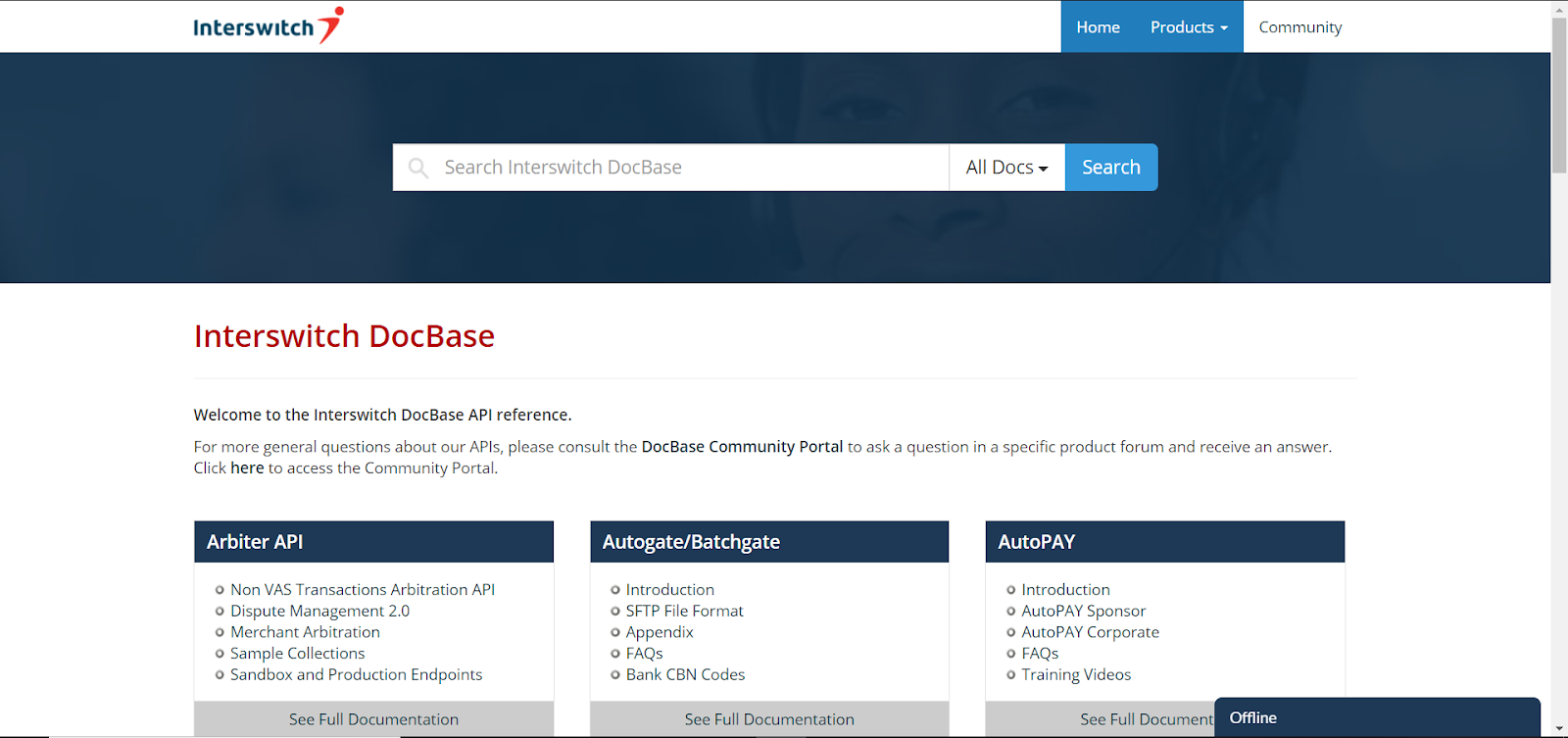Go to the Community page
The image size is (1568, 738).
pos(1300,27)
